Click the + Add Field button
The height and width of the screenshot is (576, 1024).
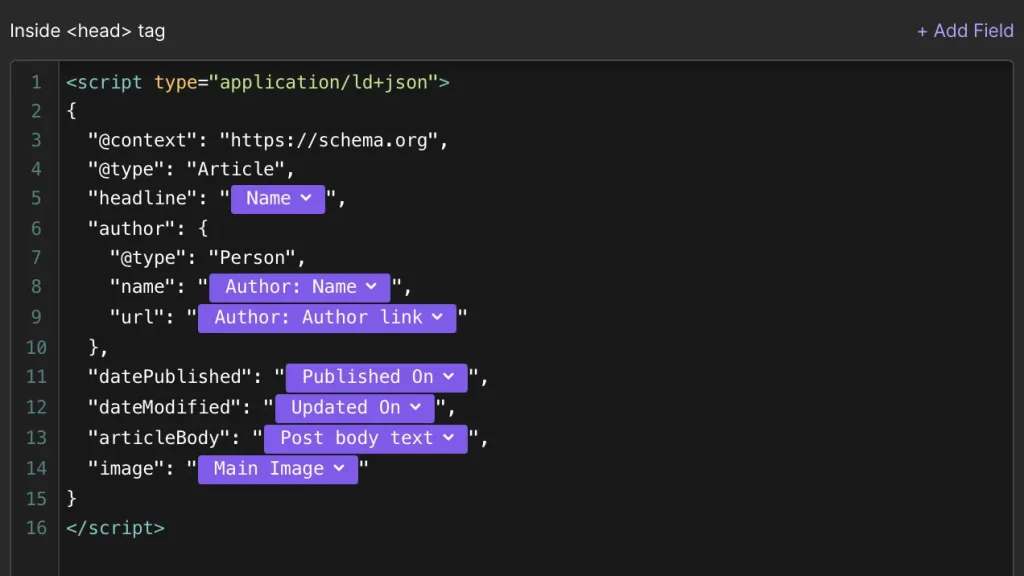(x=965, y=31)
